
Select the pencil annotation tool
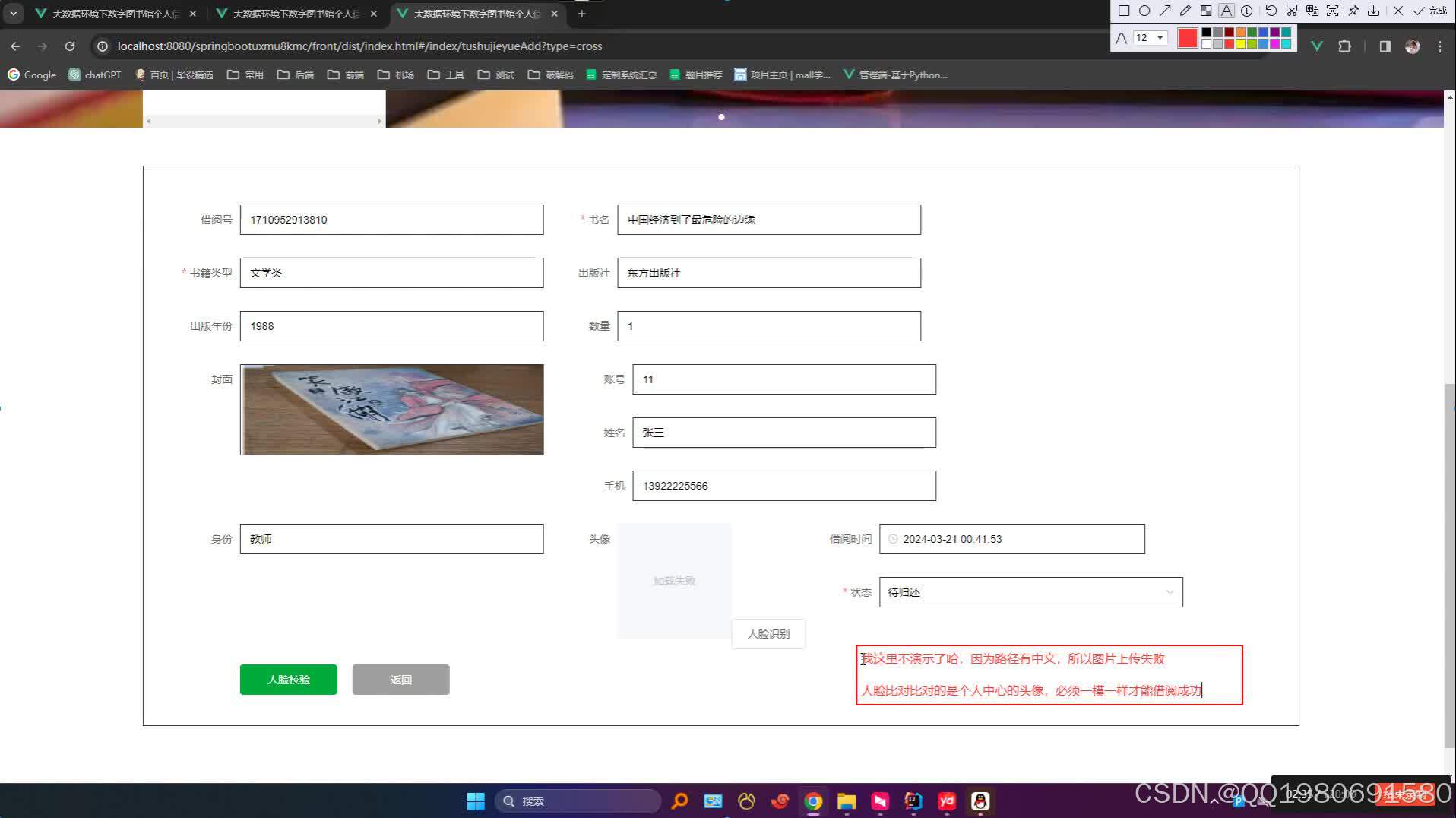point(1186,11)
